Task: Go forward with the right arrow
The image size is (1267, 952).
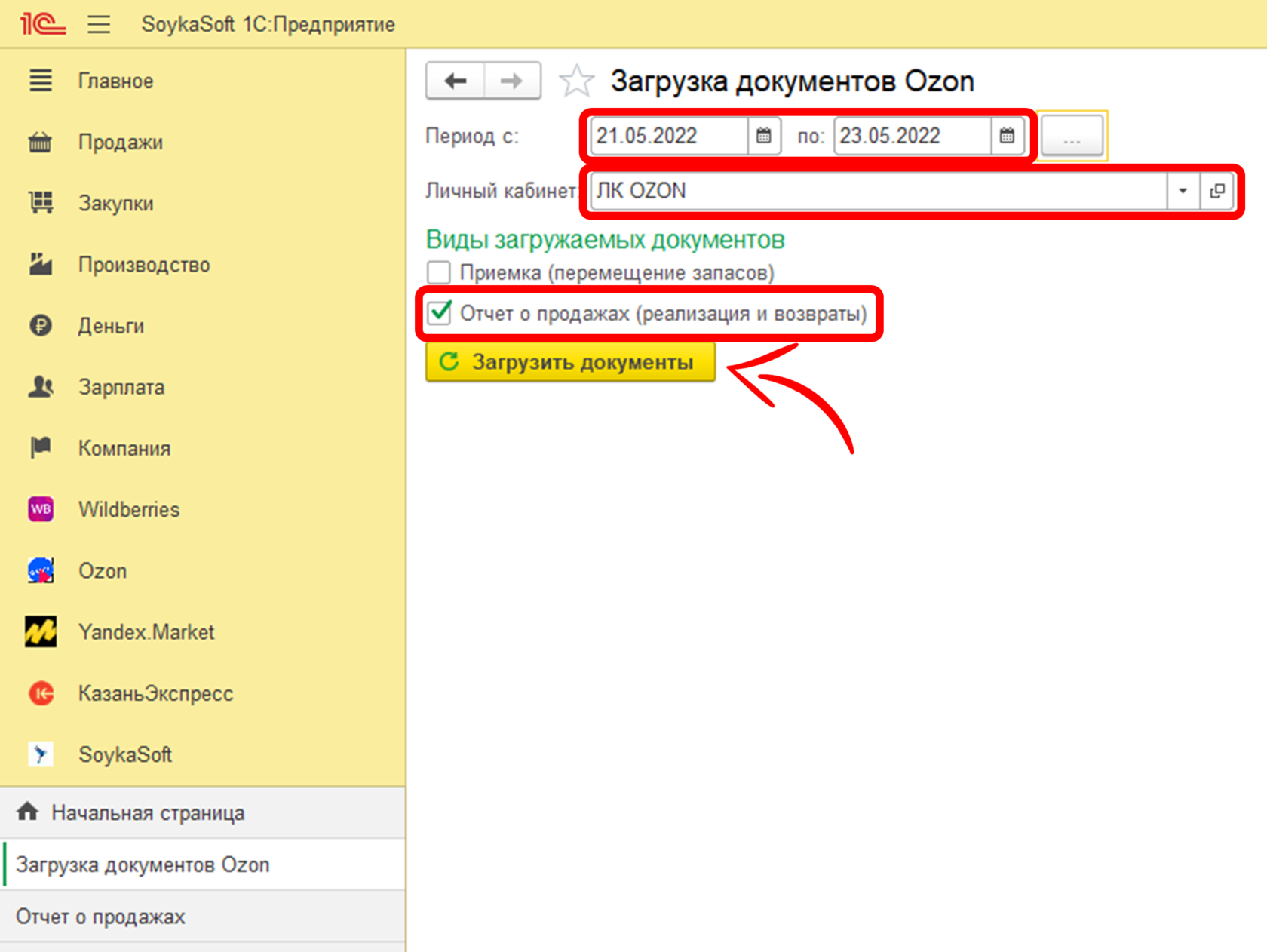Action: 512,81
